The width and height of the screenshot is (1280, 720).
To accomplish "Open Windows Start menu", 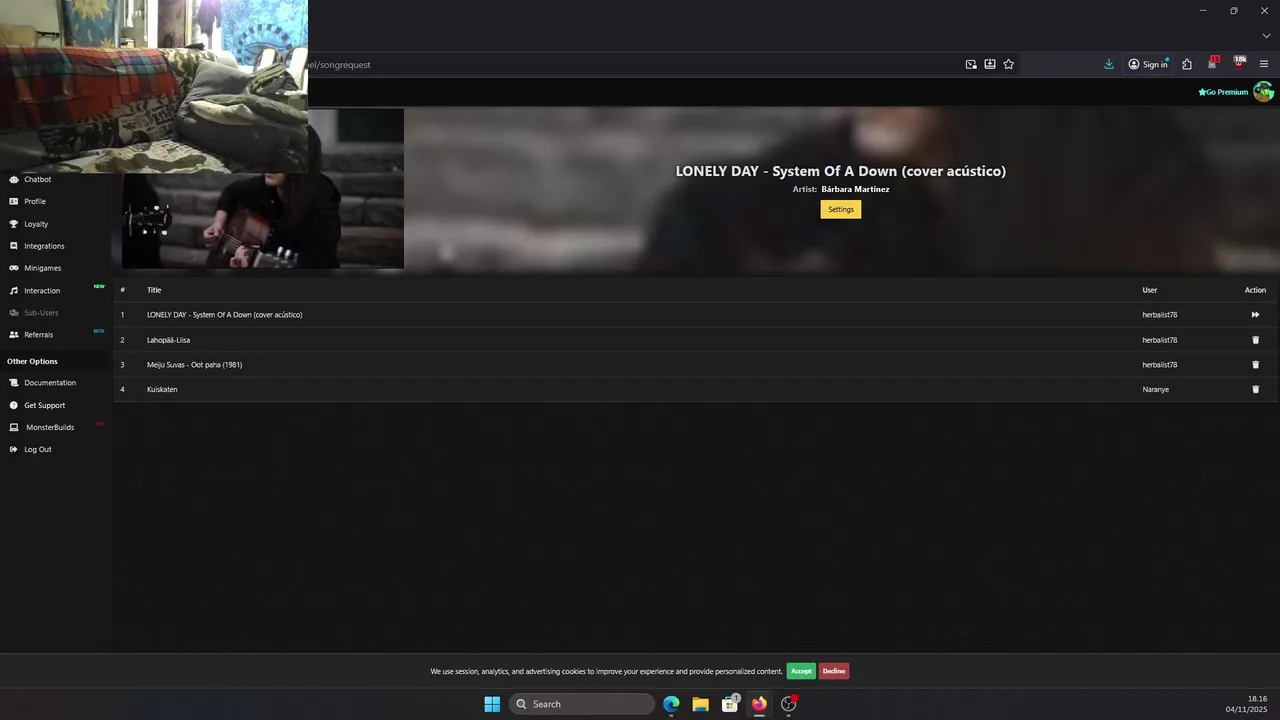I will (492, 704).
